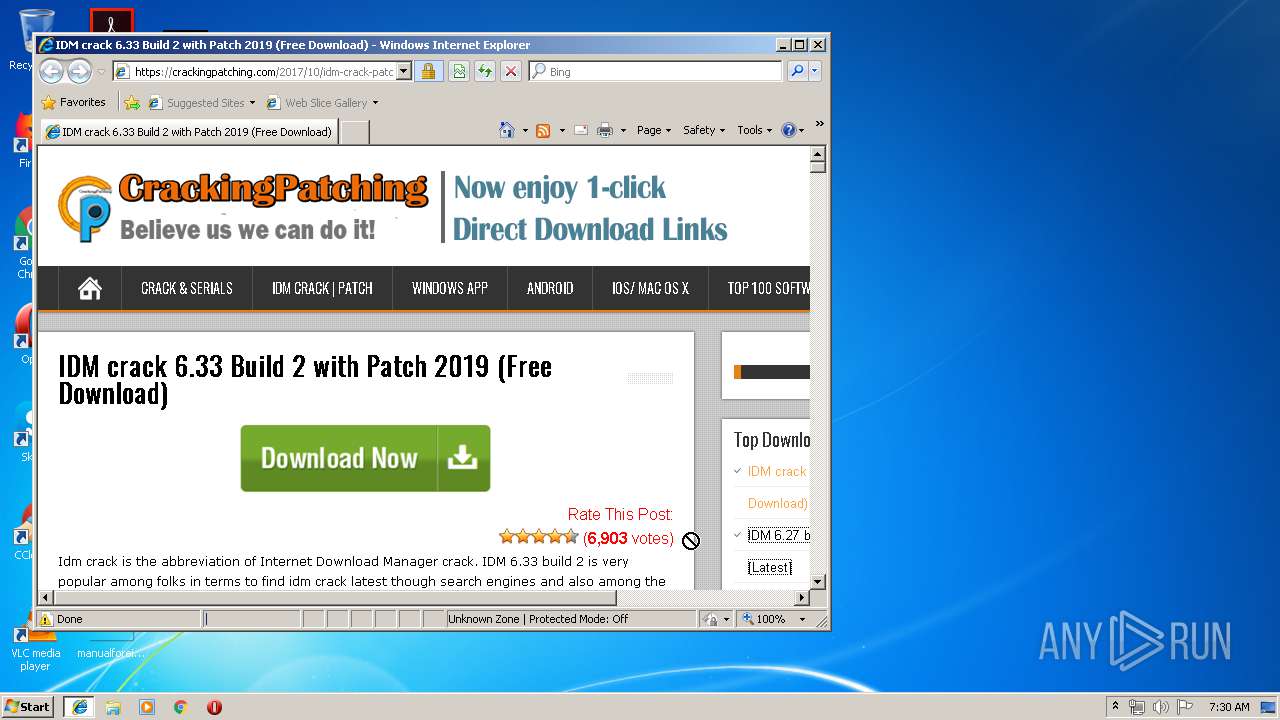1280x720 pixels.
Task: Click the volume speaker tray icon
Action: coord(1161,707)
